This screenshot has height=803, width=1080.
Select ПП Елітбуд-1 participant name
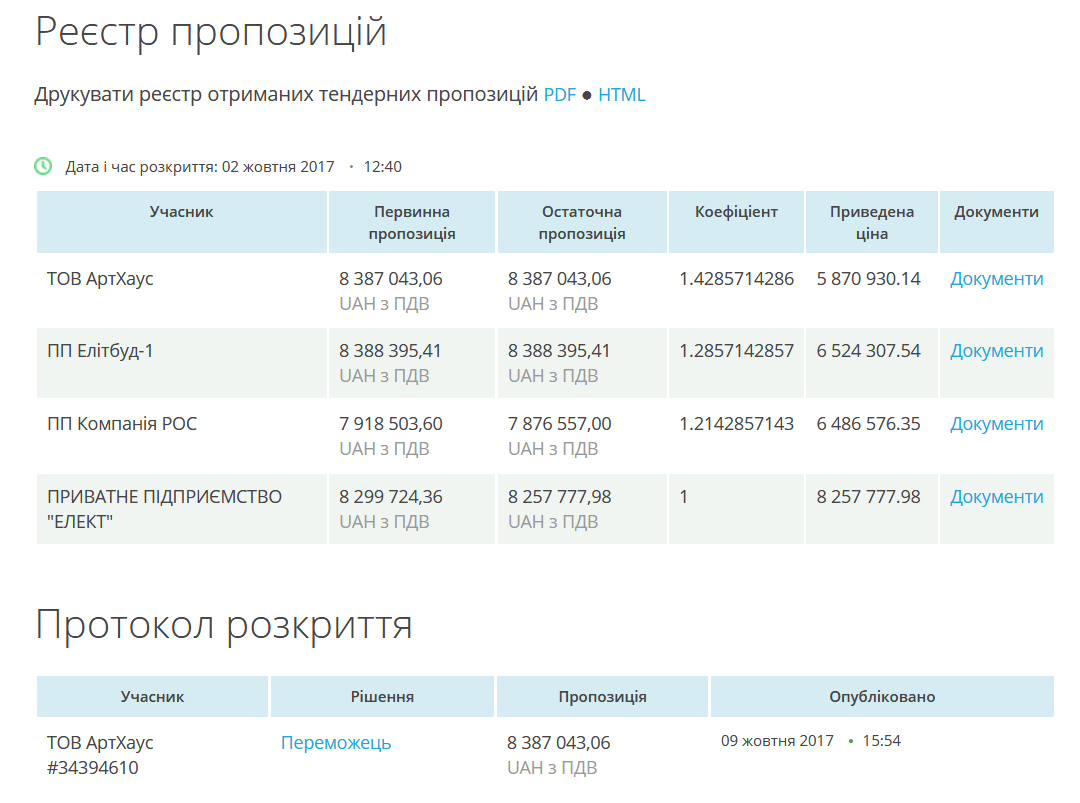click(100, 351)
